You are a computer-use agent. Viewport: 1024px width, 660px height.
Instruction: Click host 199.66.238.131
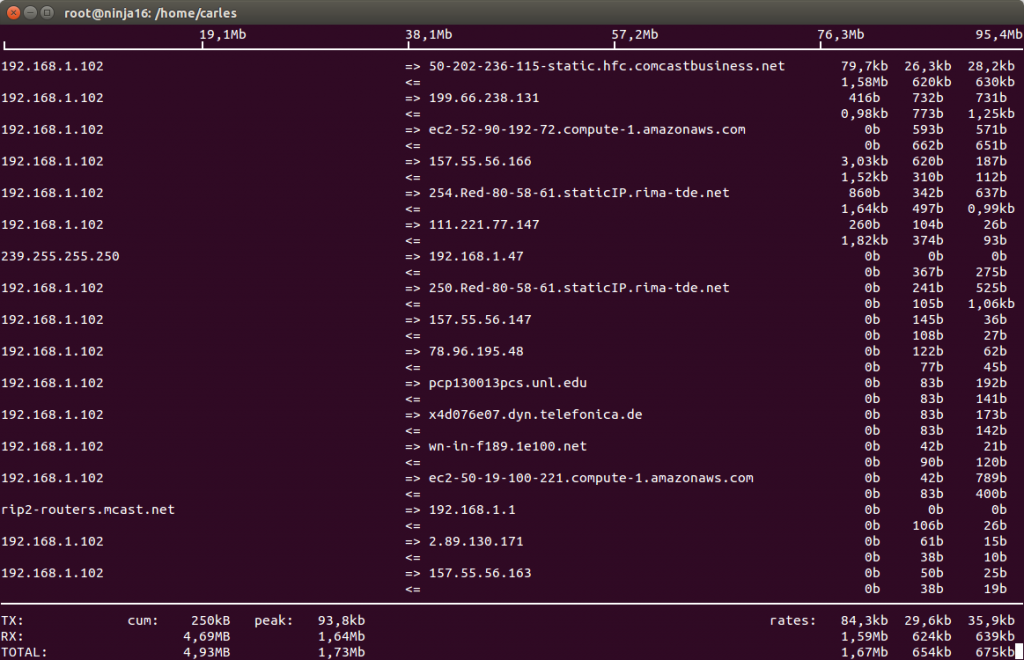click(x=484, y=98)
